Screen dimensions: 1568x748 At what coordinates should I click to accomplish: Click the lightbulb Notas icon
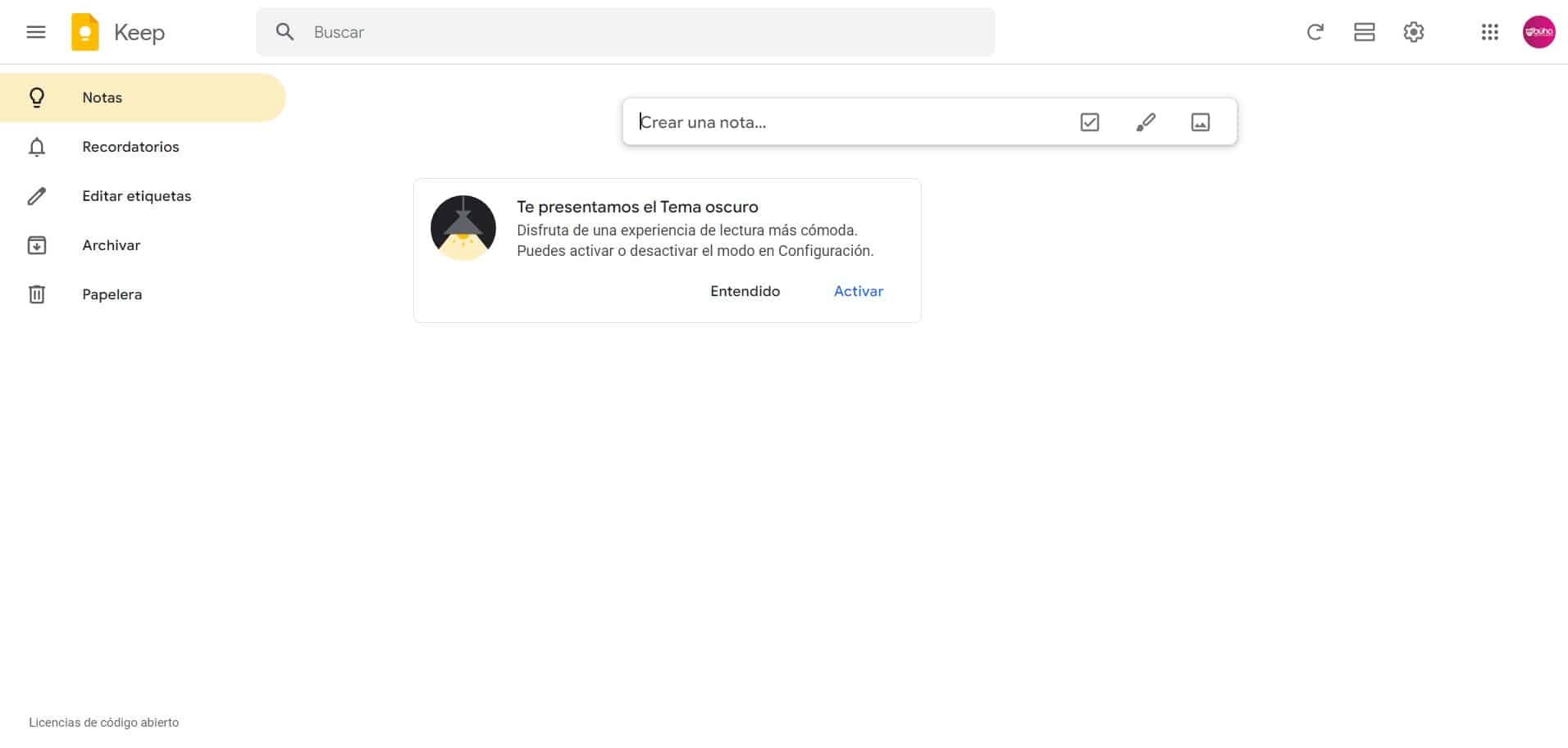point(37,98)
